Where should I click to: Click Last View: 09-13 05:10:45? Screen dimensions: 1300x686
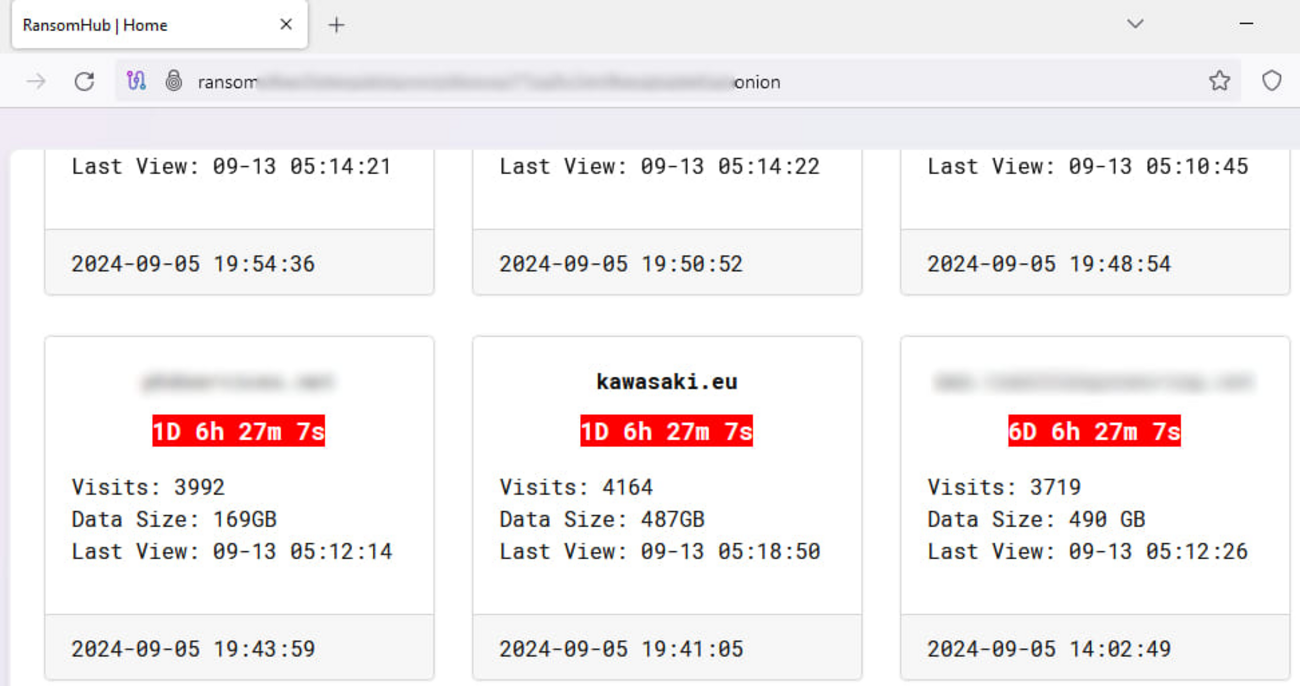[x=1088, y=166]
